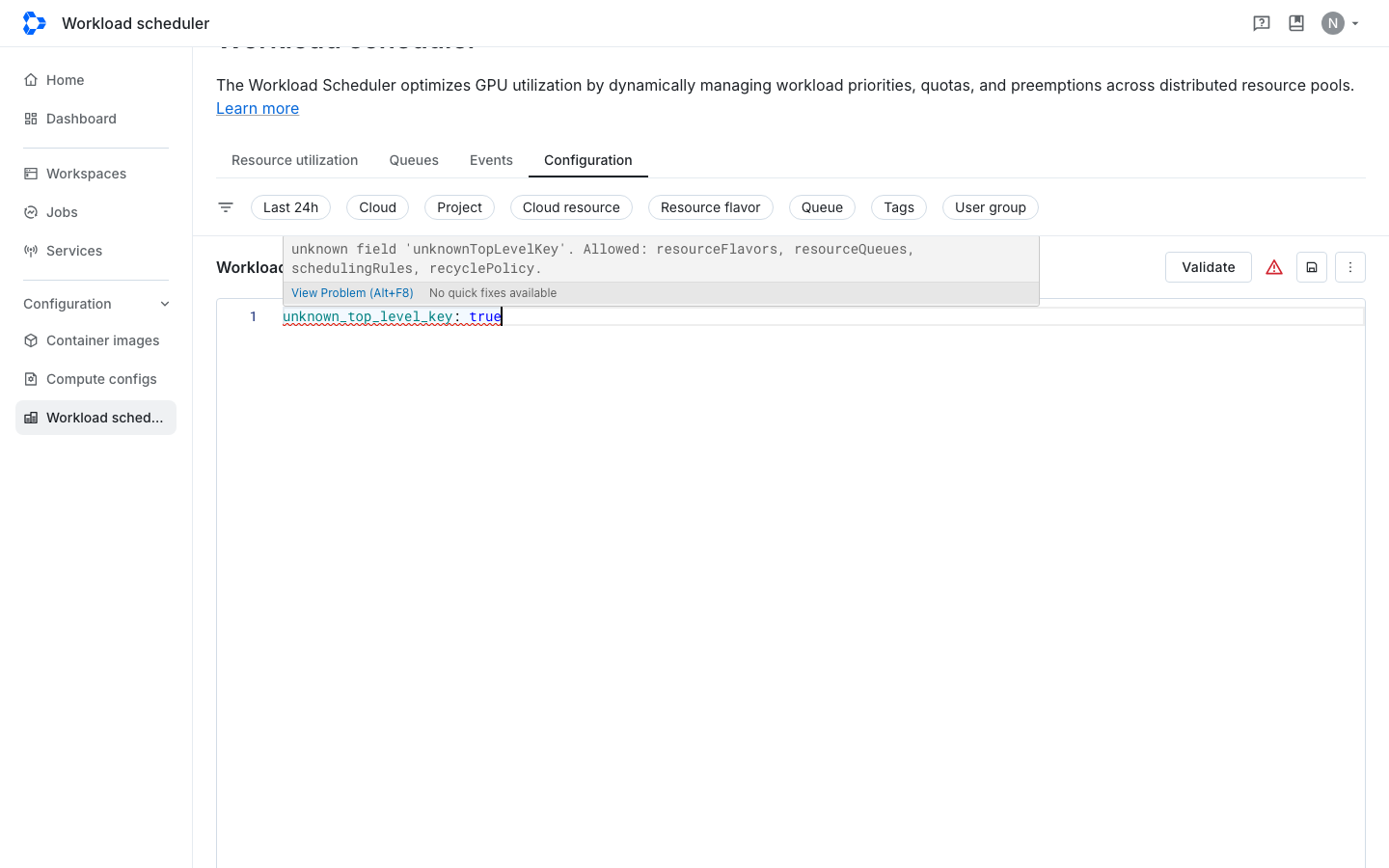Click the Workload scheduler sidebar icon

point(31,418)
